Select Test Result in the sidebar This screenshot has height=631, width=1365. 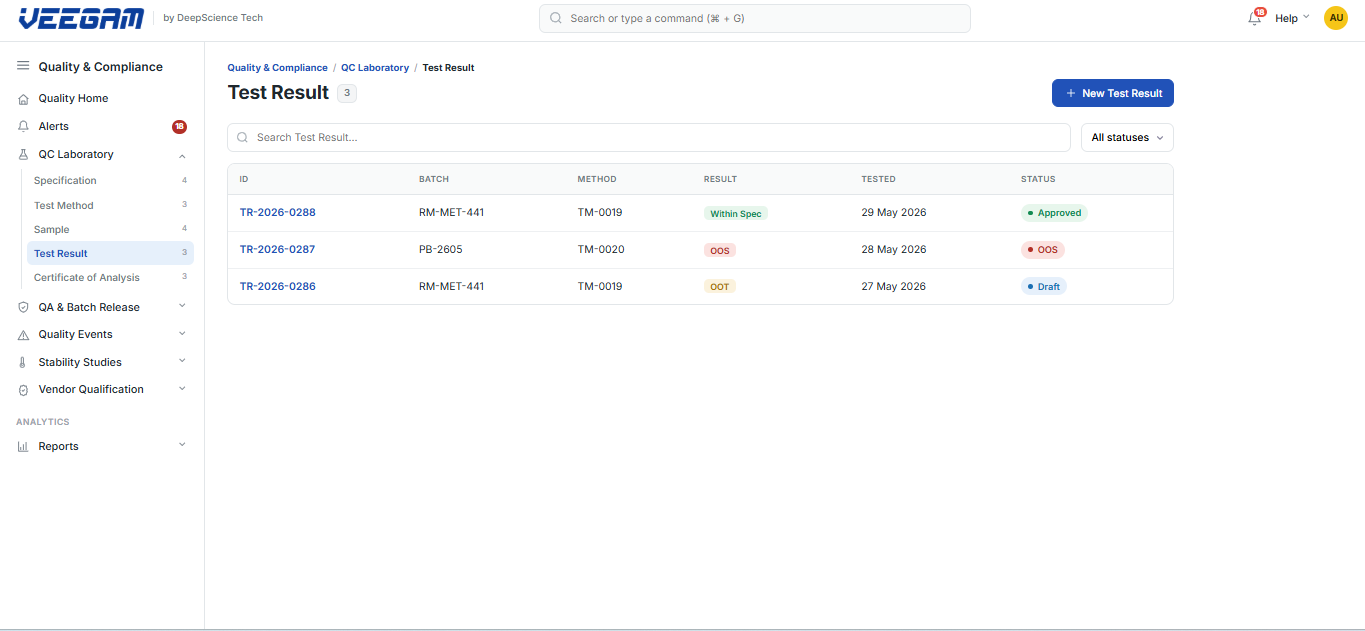coord(110,254)
